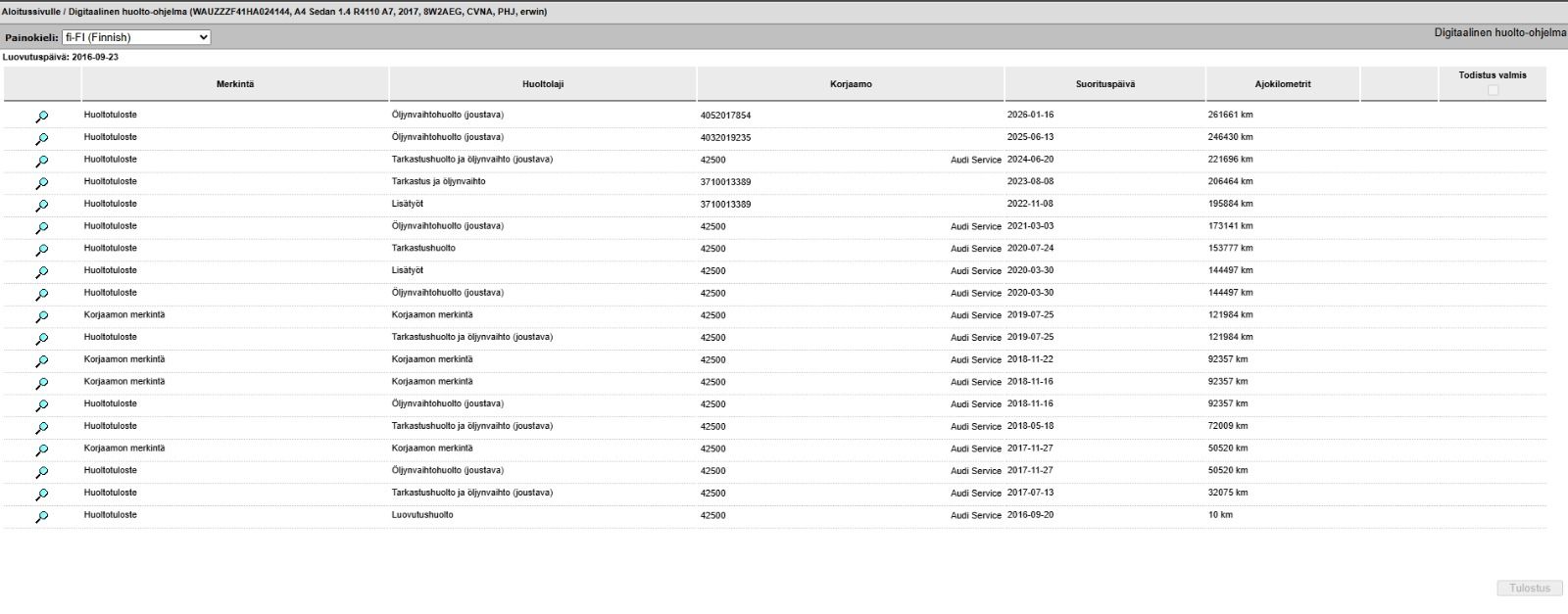Select mileage value 195884 km
1568x614 pixels.
point(1230,204)
